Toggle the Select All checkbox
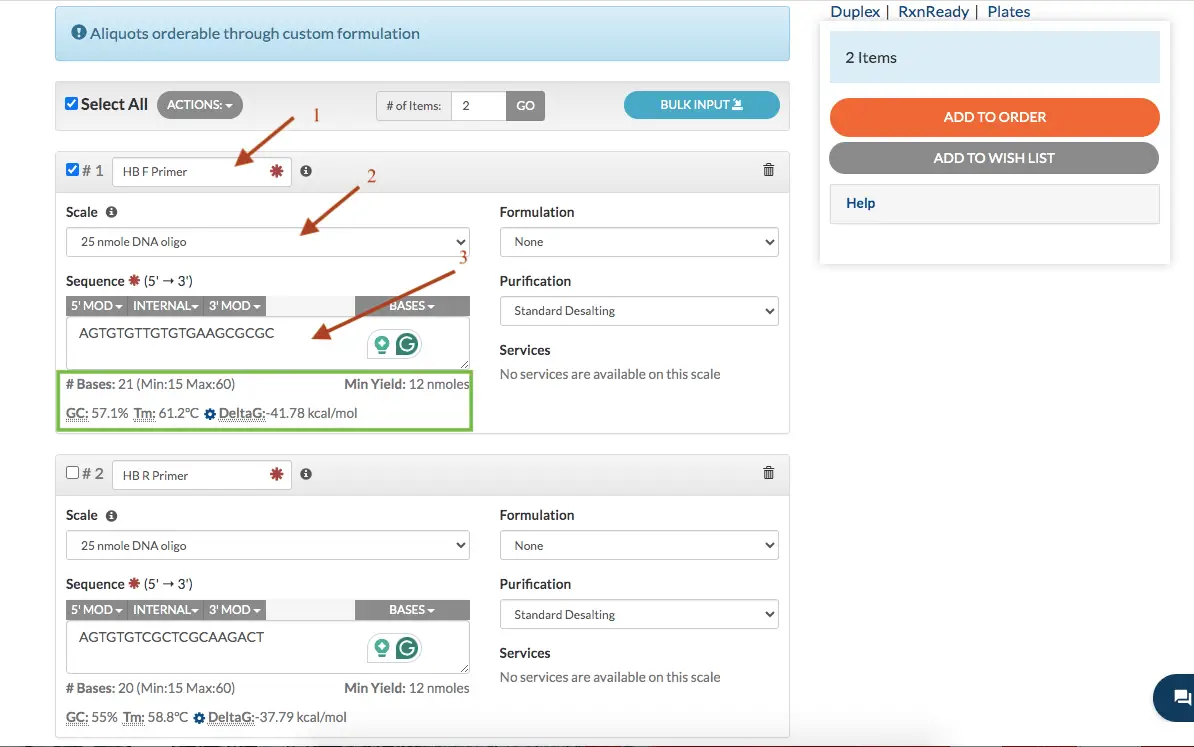Screen dimensions: 1194x747 coord(70,103)
